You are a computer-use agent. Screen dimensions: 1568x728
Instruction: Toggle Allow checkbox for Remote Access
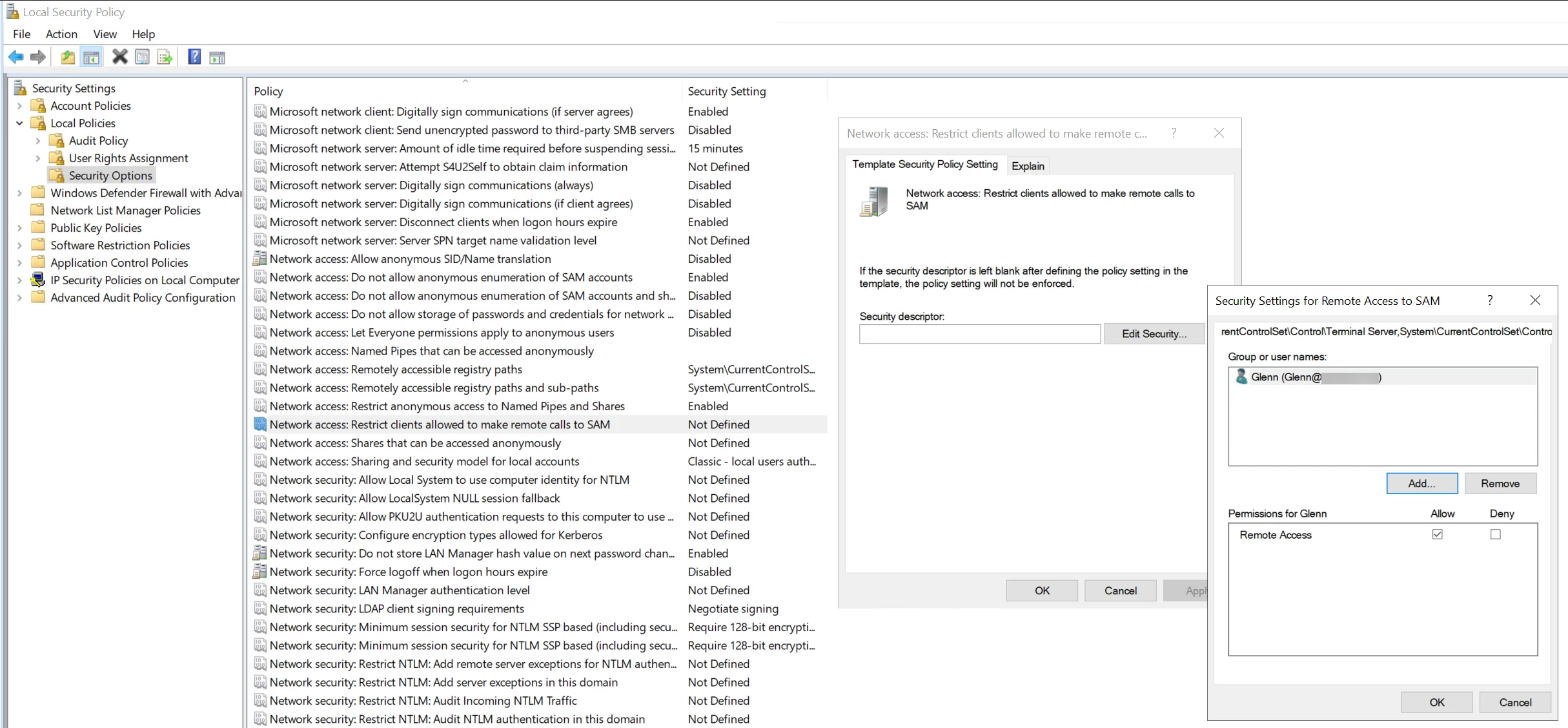pos(1437,534)
